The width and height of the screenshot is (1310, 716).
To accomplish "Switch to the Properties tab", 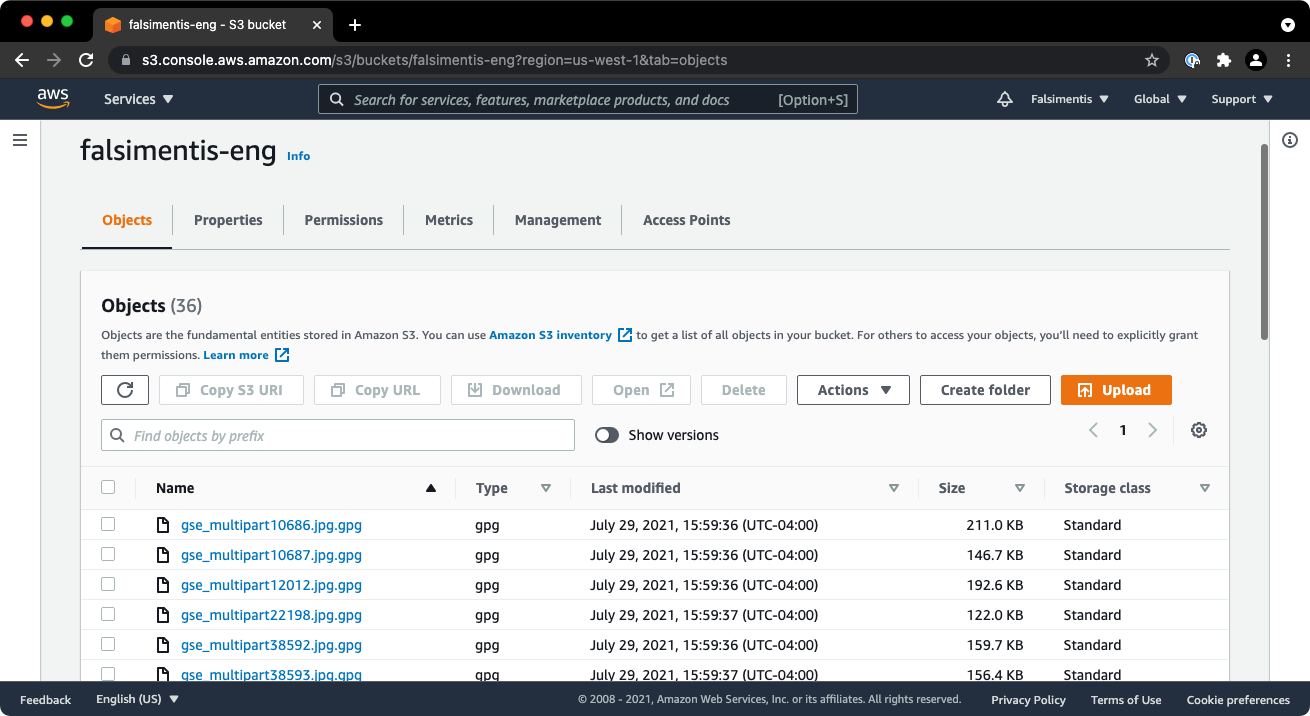I will pyautogui.click(x=228, y=220).
